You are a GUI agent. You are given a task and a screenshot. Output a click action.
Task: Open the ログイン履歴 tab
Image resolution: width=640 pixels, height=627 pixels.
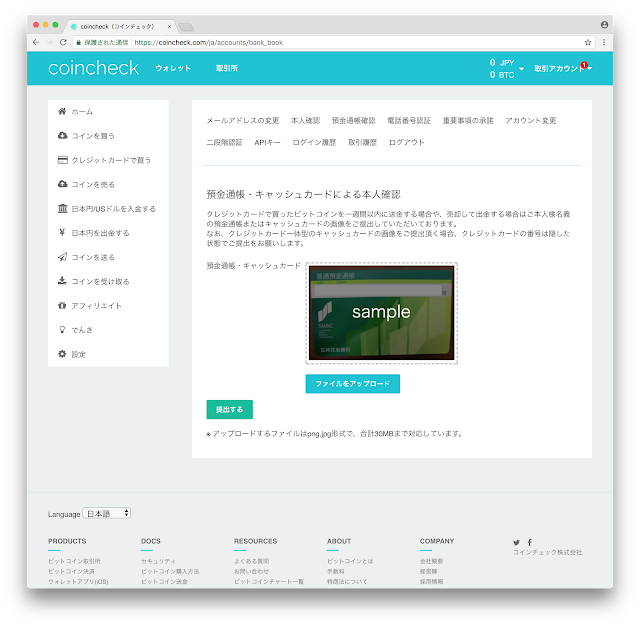[314, 142]
